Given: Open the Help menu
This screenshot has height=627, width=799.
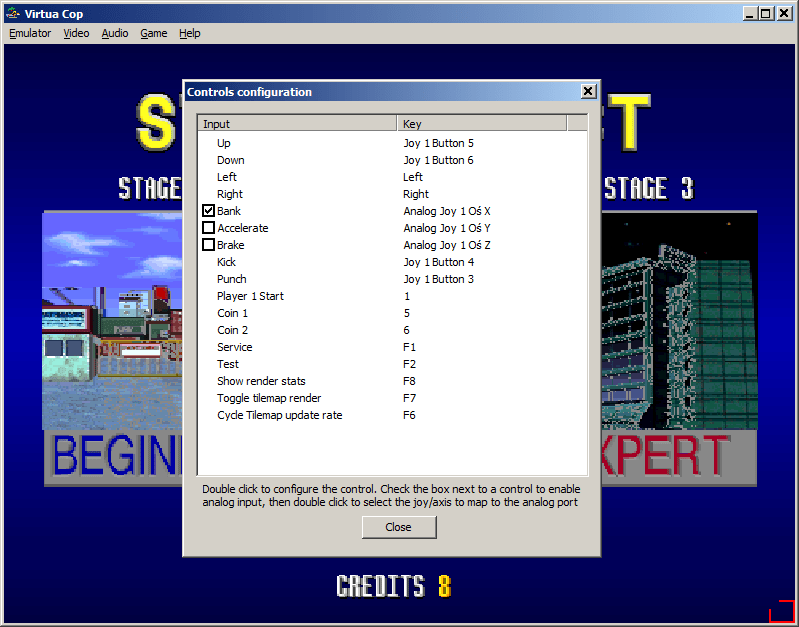Looking at the screenshot, I should [190, 33].
